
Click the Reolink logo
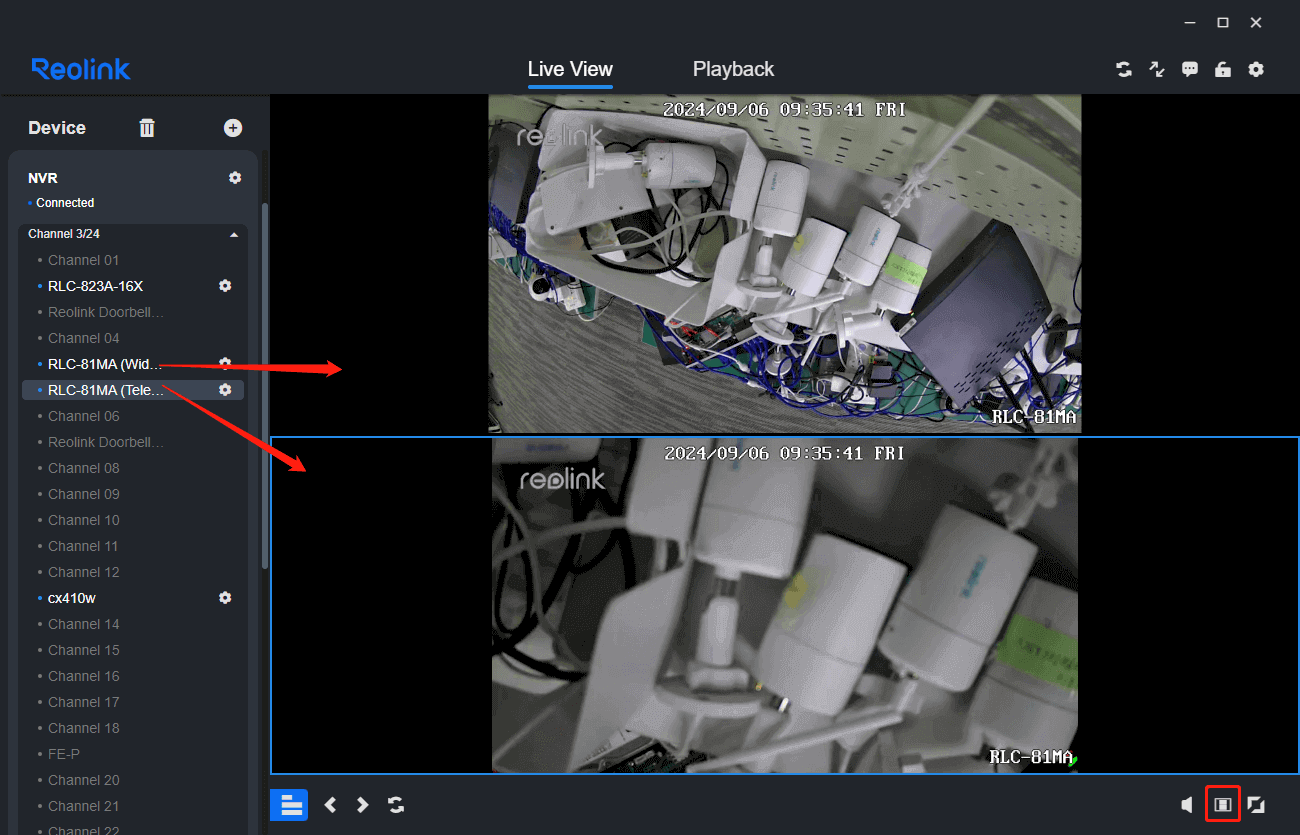tap(81, 69)
